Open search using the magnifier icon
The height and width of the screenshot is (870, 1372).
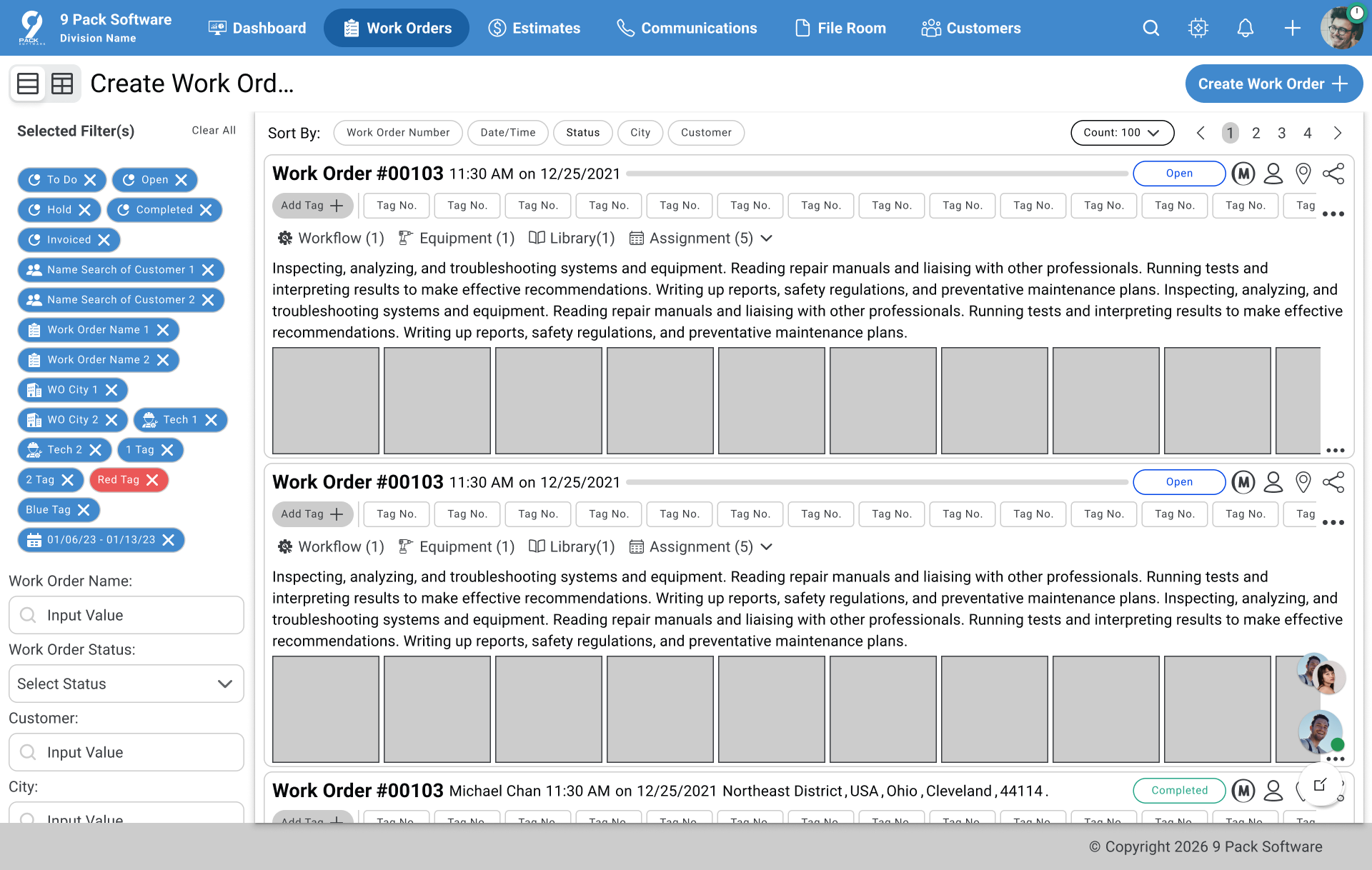pos(1150,28)
